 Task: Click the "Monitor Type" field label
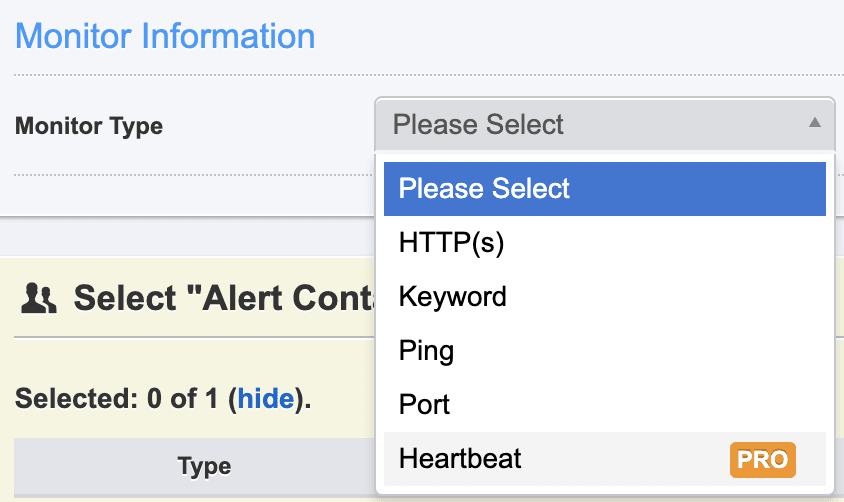coord(89,126)
